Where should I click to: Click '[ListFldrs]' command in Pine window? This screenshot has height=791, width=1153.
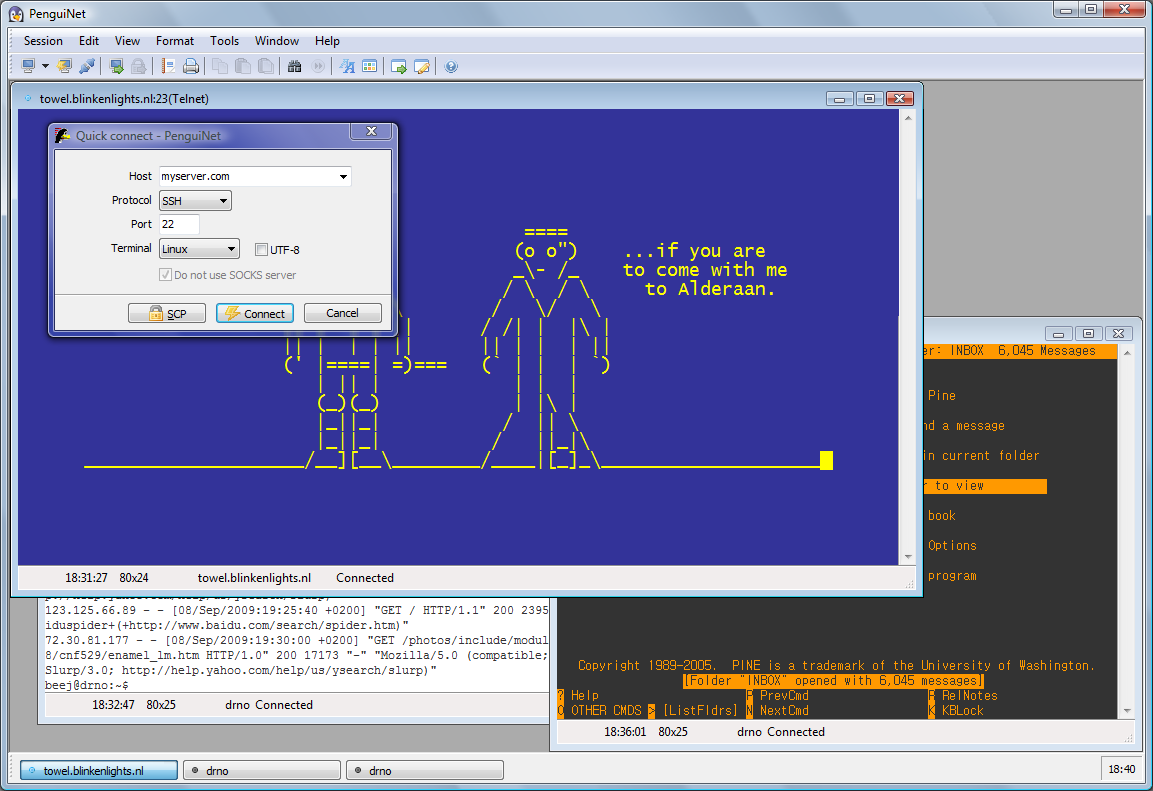pos(700,710)
